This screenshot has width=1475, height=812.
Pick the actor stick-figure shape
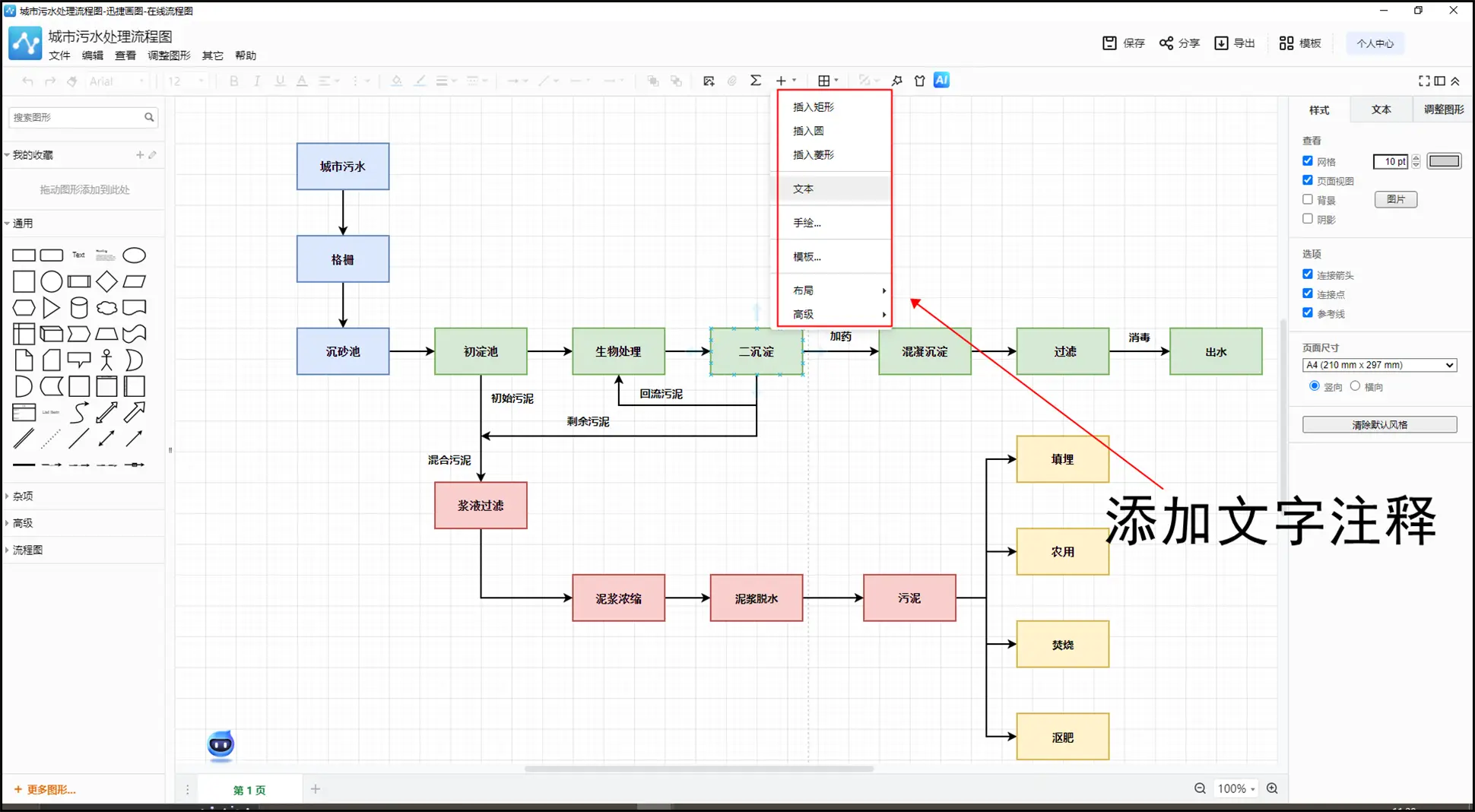106,360
